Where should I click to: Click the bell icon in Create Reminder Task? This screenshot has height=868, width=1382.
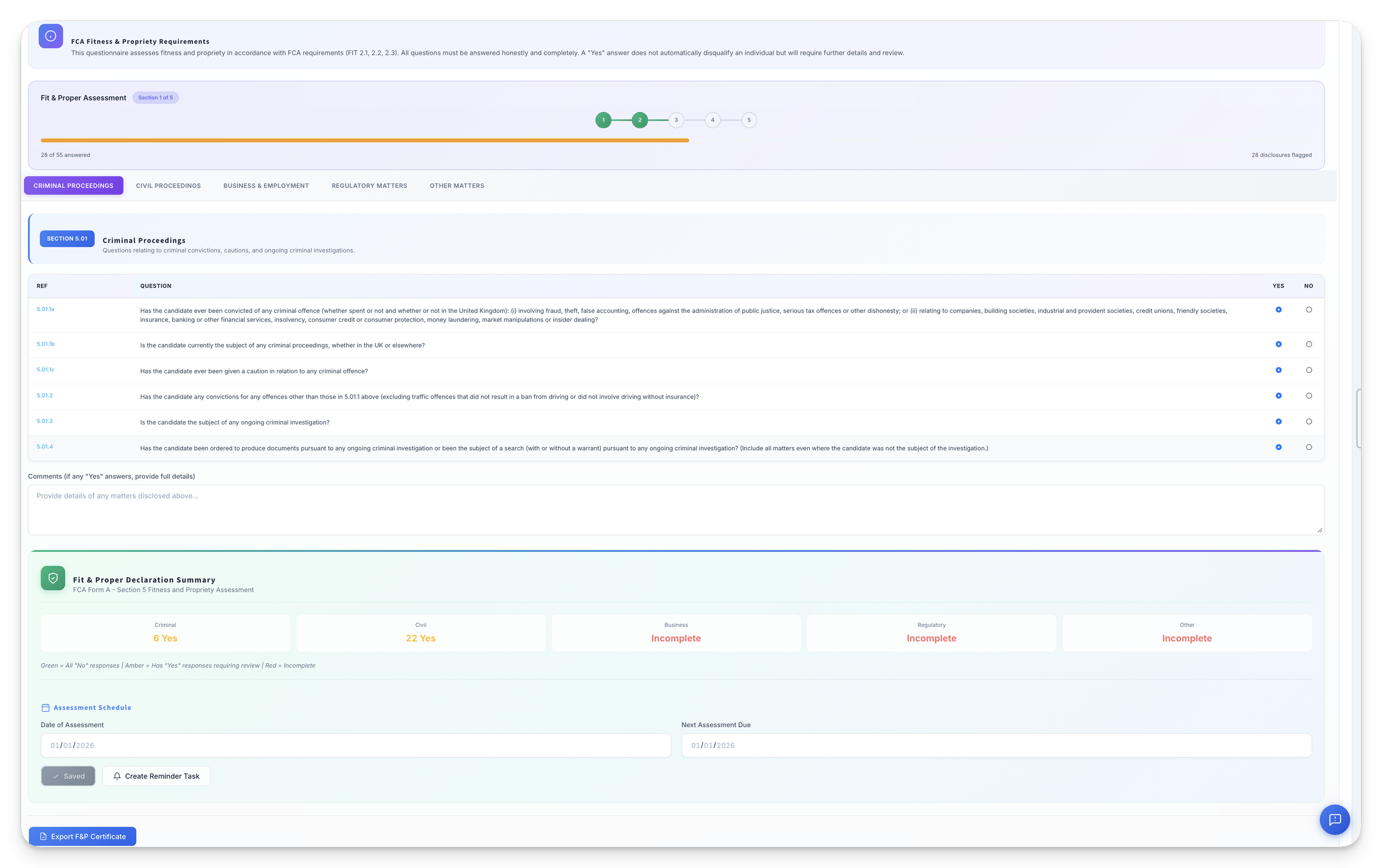(117, 776)
